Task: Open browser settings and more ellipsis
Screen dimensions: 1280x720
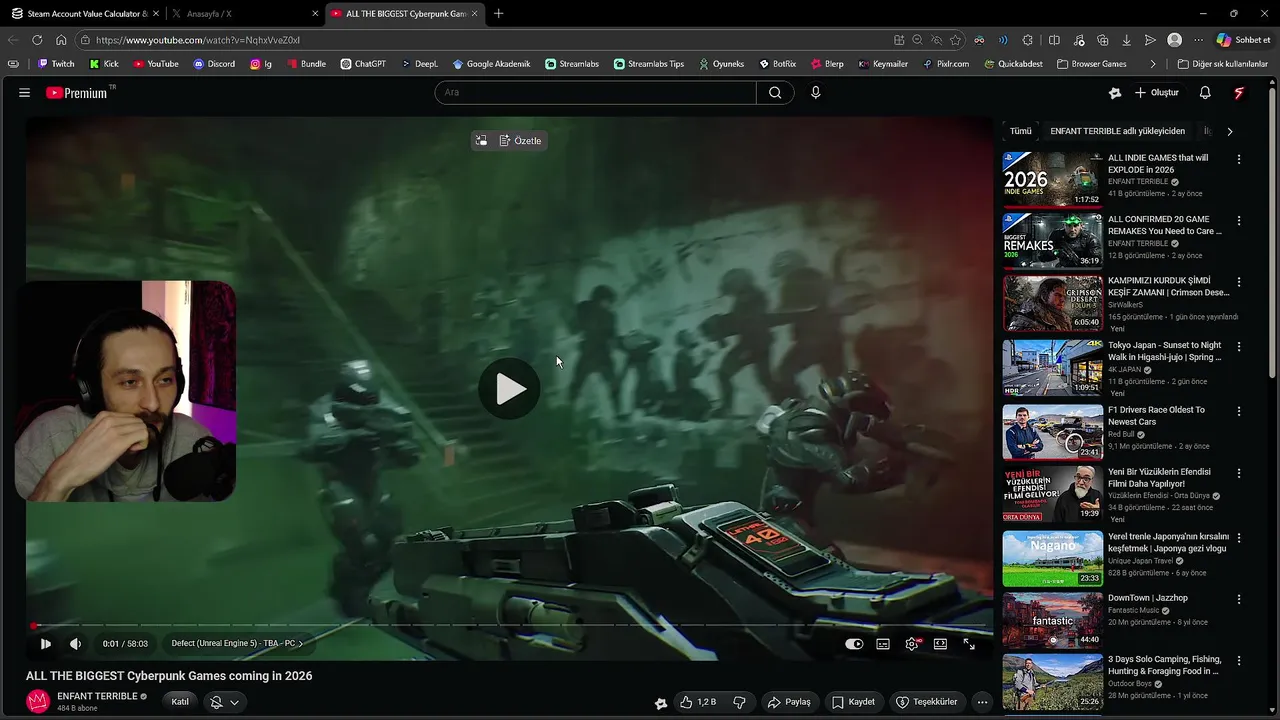Action: pos(1198,40)
